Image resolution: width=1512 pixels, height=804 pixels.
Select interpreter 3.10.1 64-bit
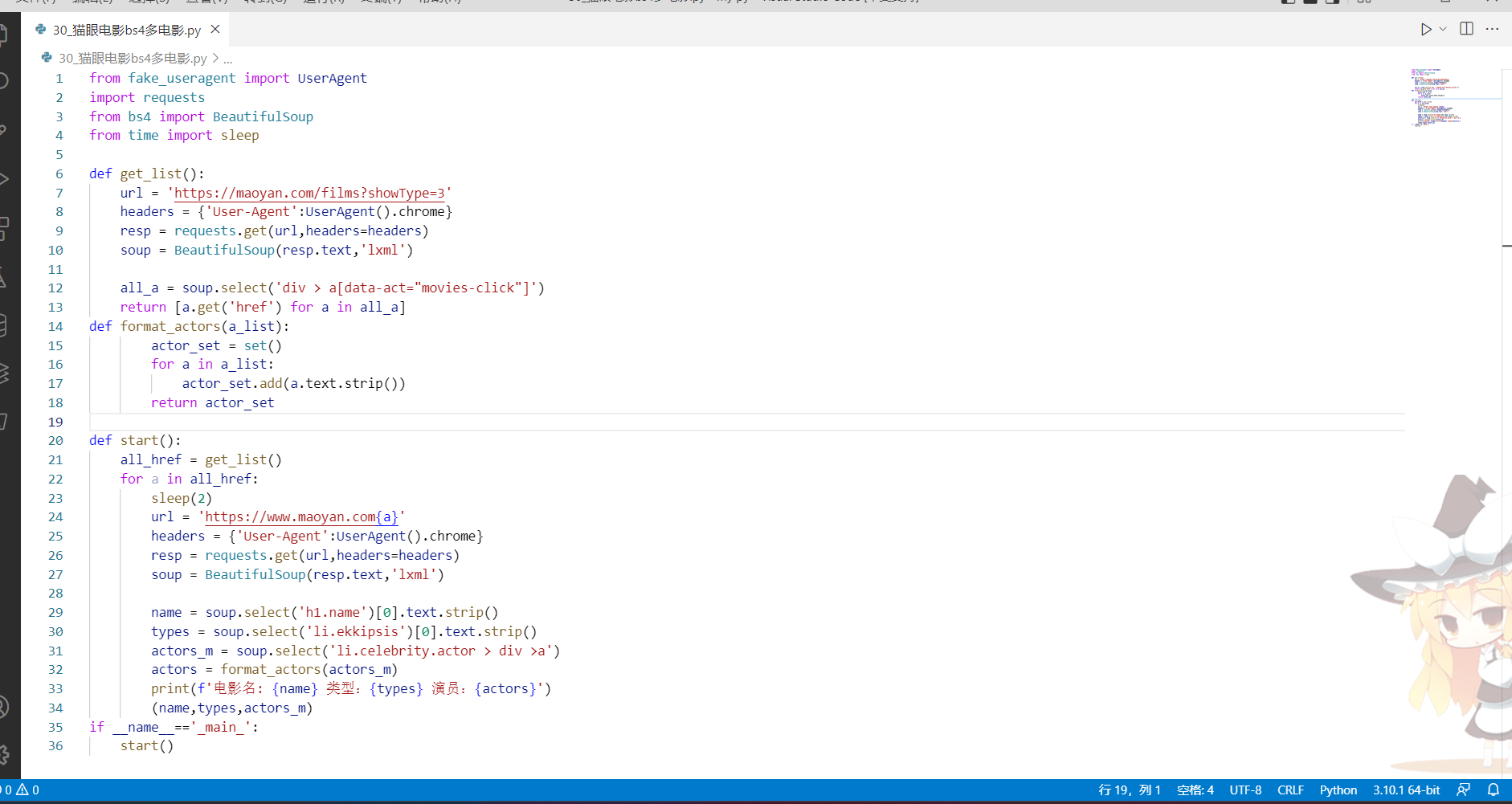1406,790
